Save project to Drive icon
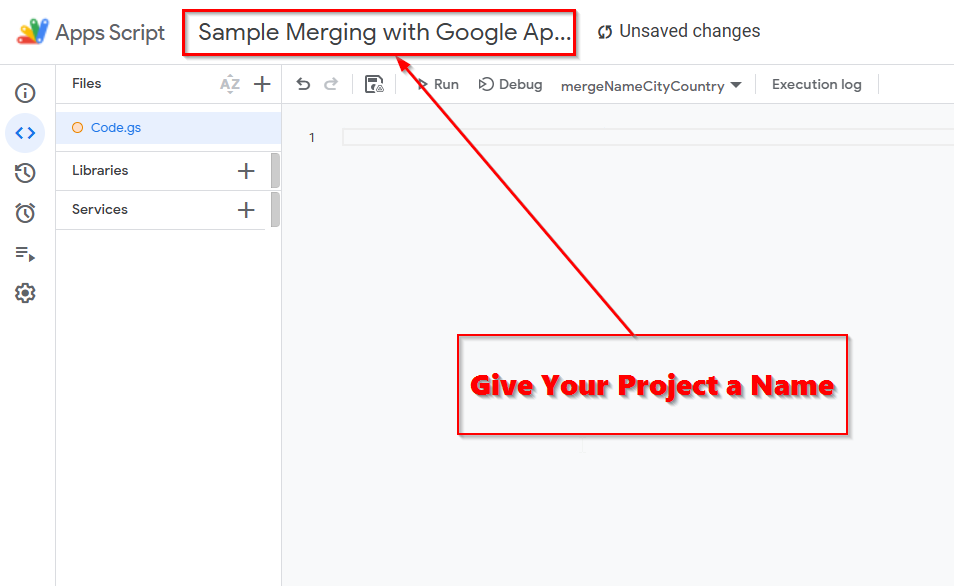This screenshot has height=586, width=954. point(374,84)
